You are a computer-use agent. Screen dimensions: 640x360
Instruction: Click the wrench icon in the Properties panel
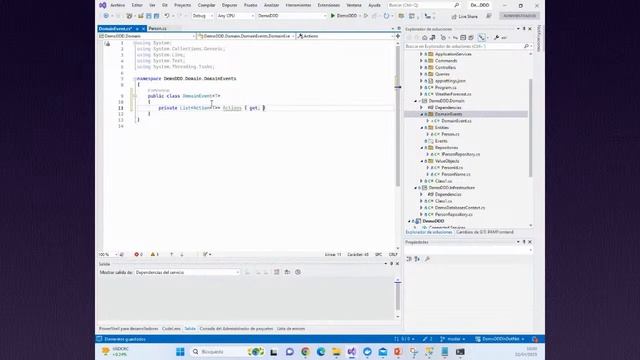pyautogui.click(x=427, y=259)
